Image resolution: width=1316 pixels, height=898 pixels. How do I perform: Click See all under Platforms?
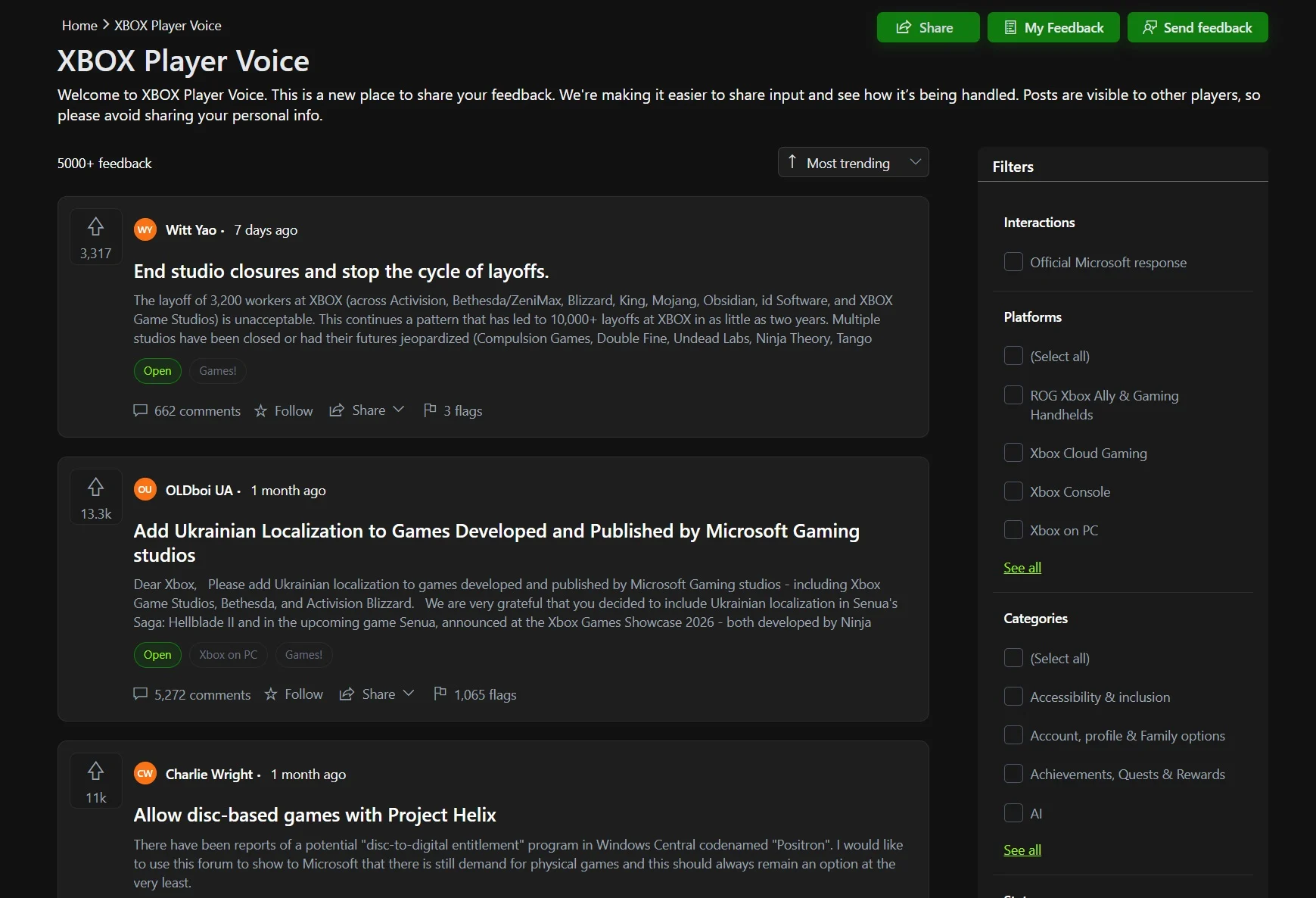(1022, 568)
